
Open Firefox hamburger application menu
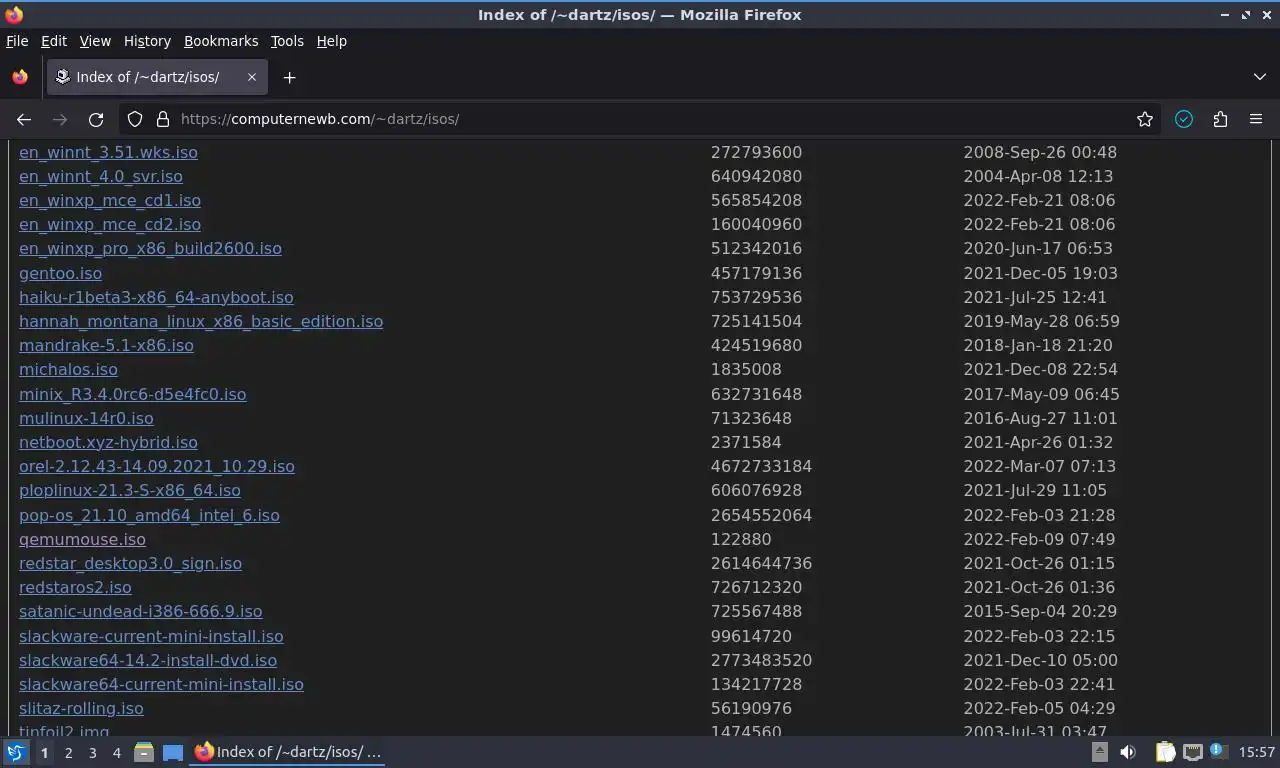(x=1256, y=119)
